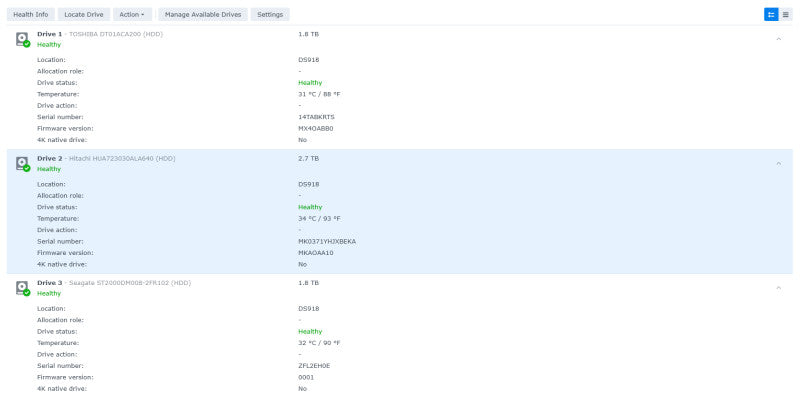Click serial number ZFL2EH0E
800x397 pixels.
[x=314, y=366]
